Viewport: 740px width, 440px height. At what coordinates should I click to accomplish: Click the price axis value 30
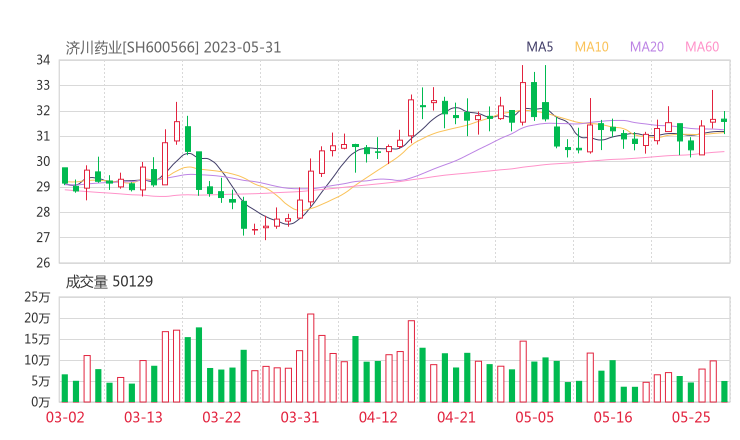43,161
